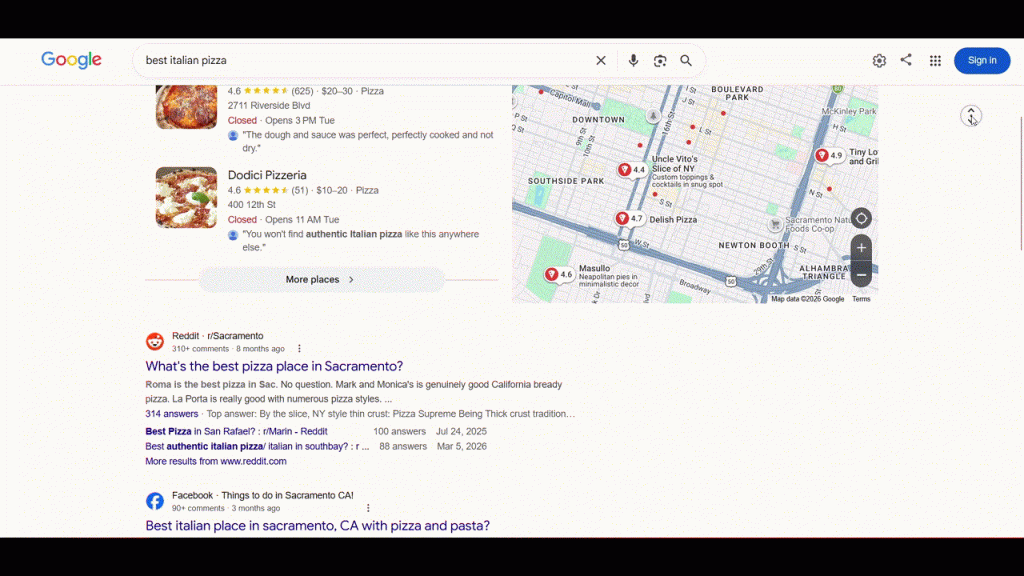
Task: Clear the search box text
Action: click(601, 60)
